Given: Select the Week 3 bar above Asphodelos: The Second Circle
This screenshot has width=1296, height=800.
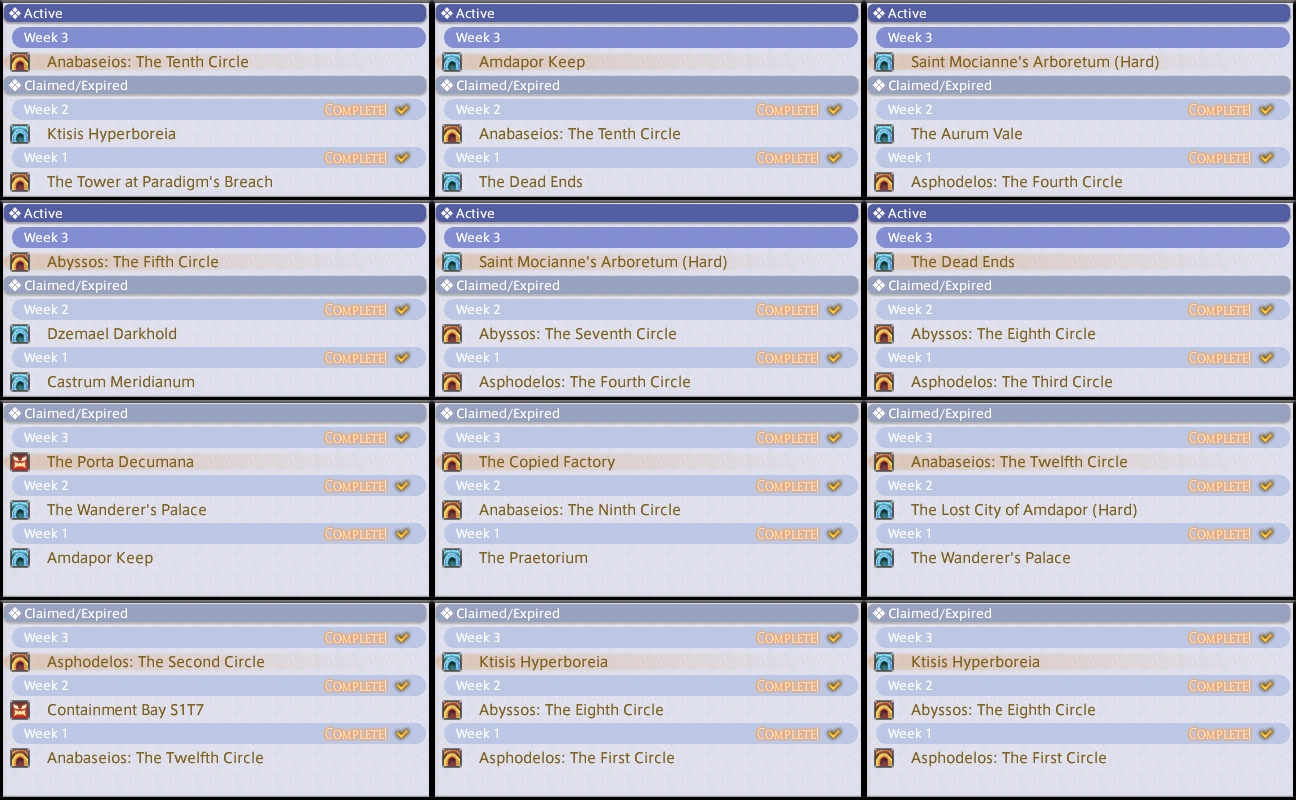Looking at the screenshot, I should point(219,638).
